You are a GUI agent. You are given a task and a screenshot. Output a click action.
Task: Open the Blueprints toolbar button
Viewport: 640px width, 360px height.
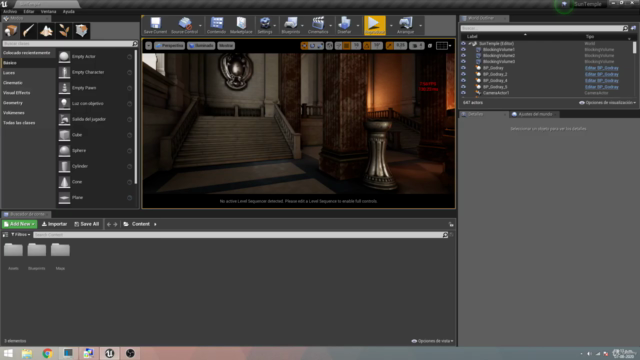click(x=291, y=25)
